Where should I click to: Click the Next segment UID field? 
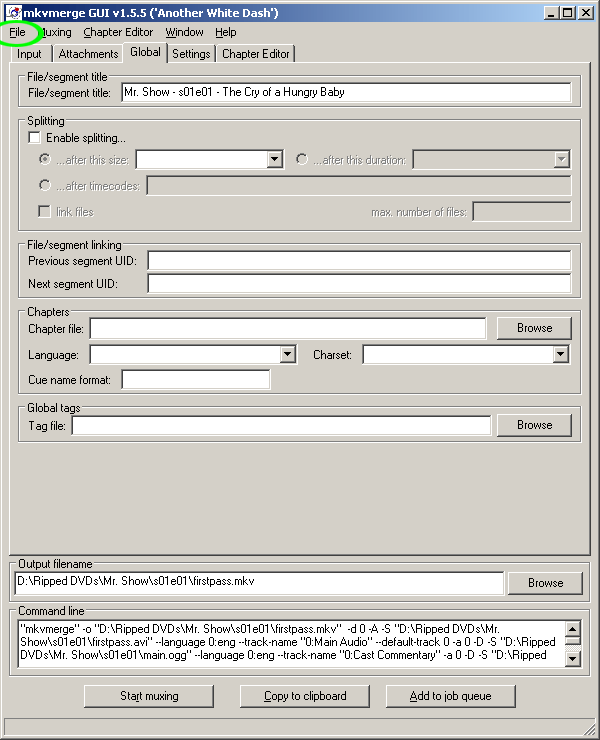[x=359, y=284]
